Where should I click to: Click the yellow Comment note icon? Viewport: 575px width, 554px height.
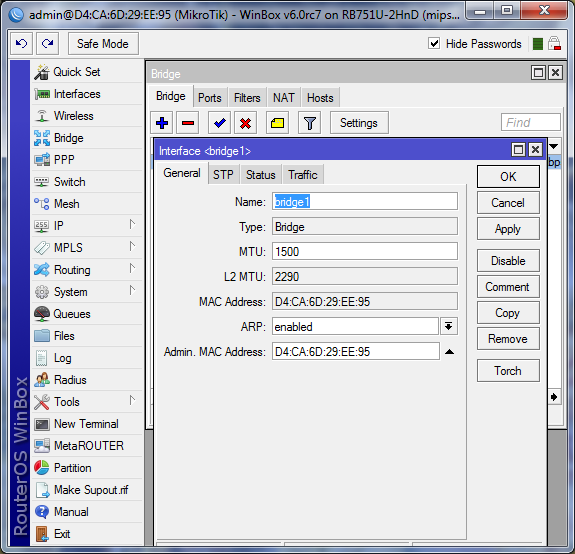[x=277, y=123]
